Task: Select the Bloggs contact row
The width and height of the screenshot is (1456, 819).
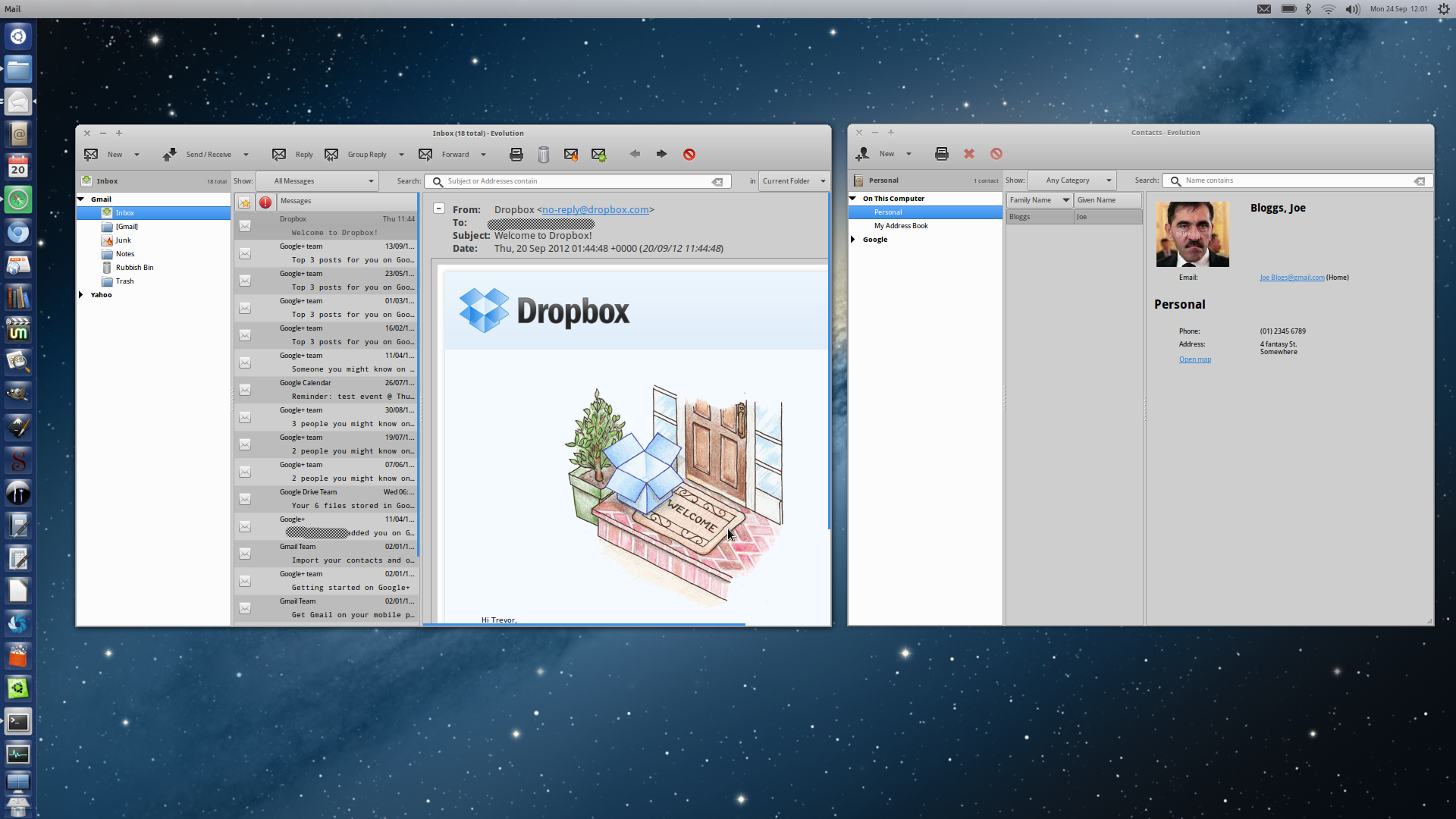Action: pyautogui.click(x=1074, y=217)
